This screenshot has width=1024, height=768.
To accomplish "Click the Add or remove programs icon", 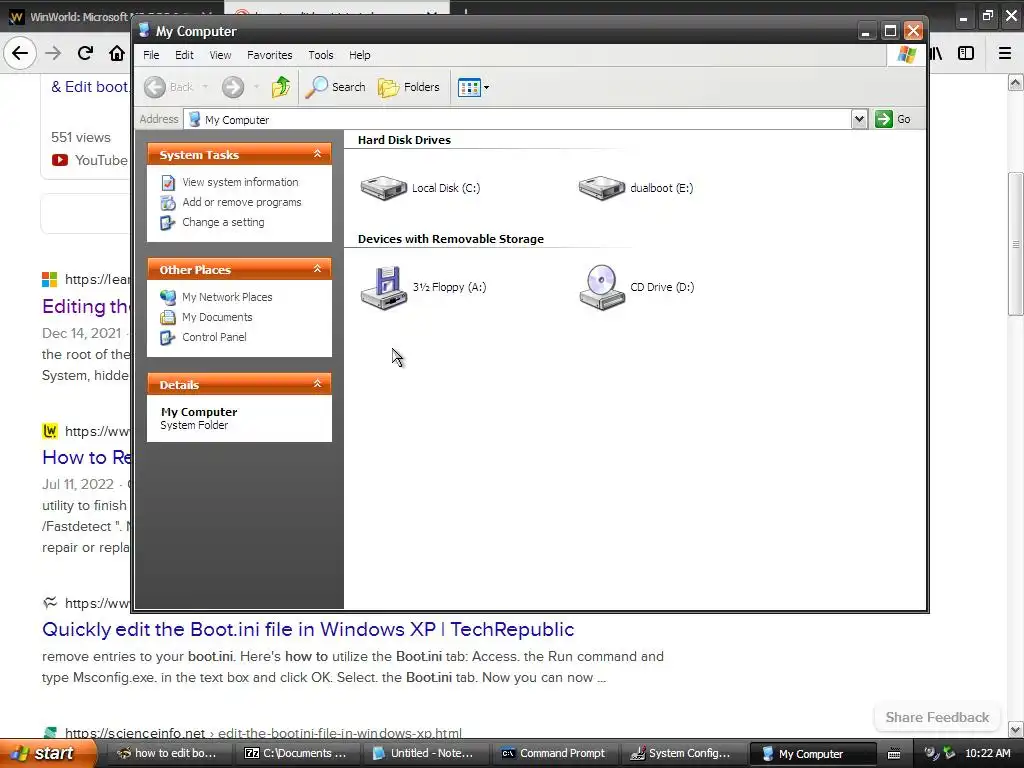I will click(168, 203).
